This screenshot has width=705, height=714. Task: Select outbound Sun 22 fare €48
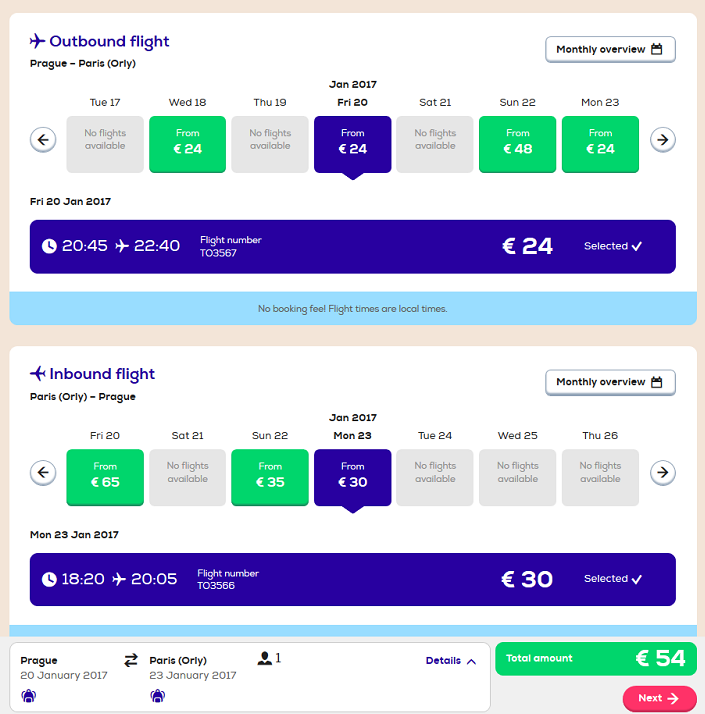pyautogui.click(x=517, y=144)
